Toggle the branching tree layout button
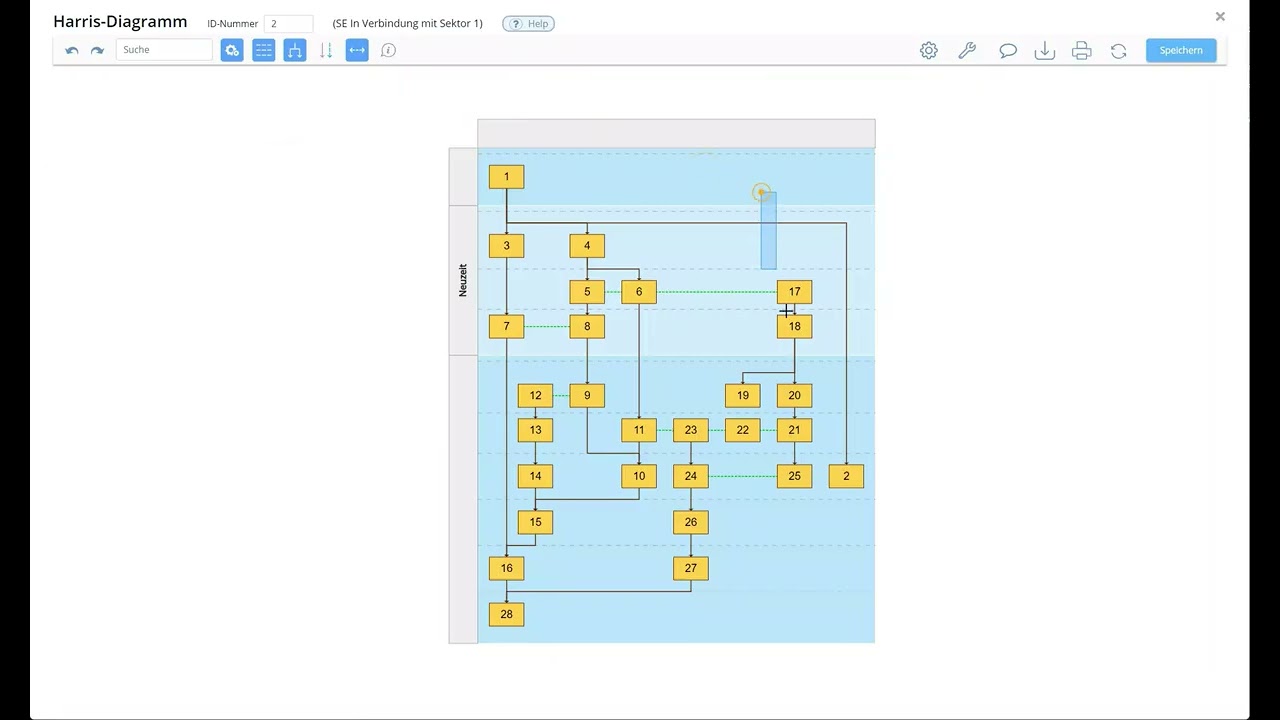Image resolution: width=1280 pixels, height=720 pixels. 295,50
